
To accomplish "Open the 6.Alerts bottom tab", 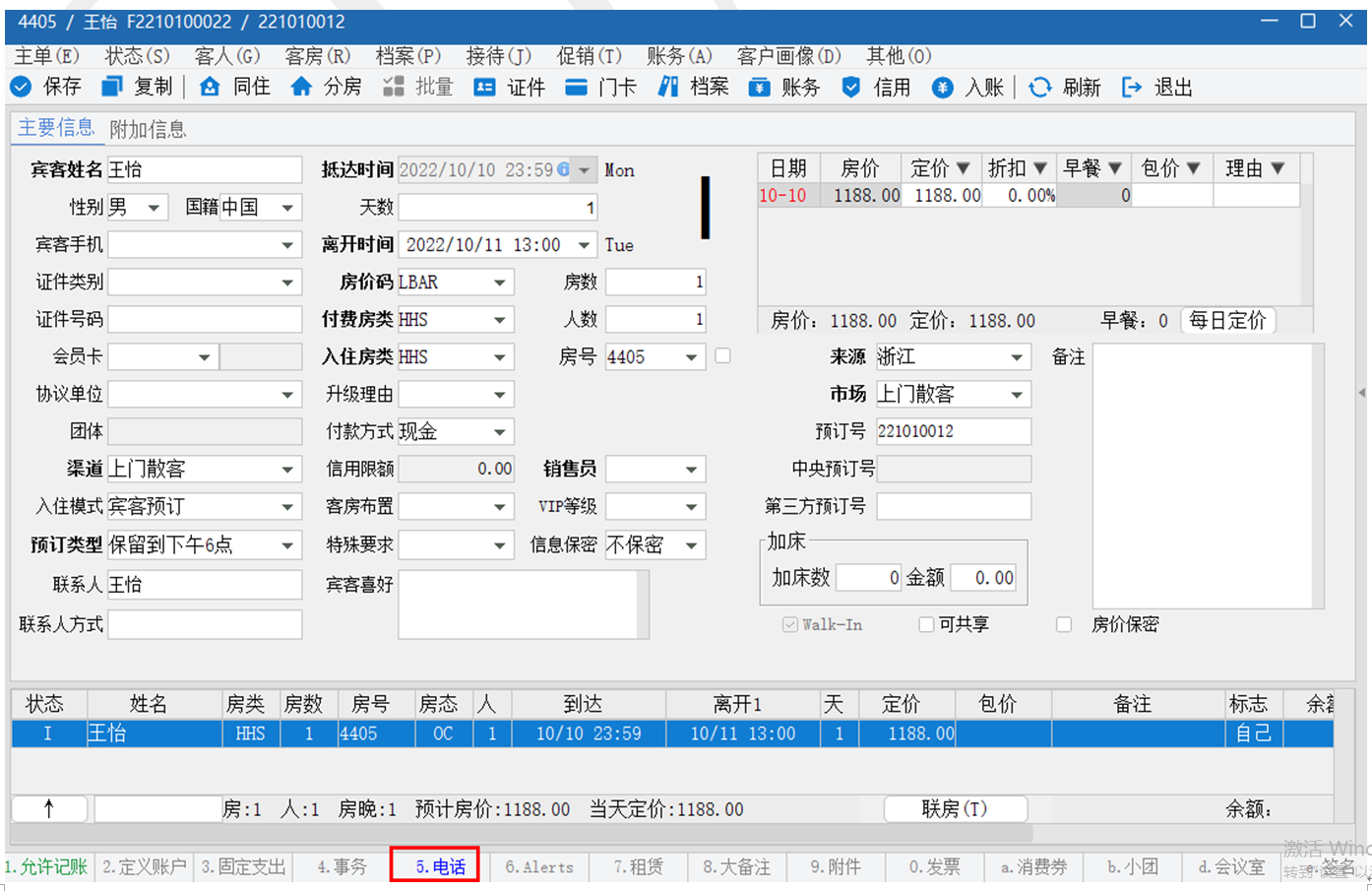I will pos(539,866).
